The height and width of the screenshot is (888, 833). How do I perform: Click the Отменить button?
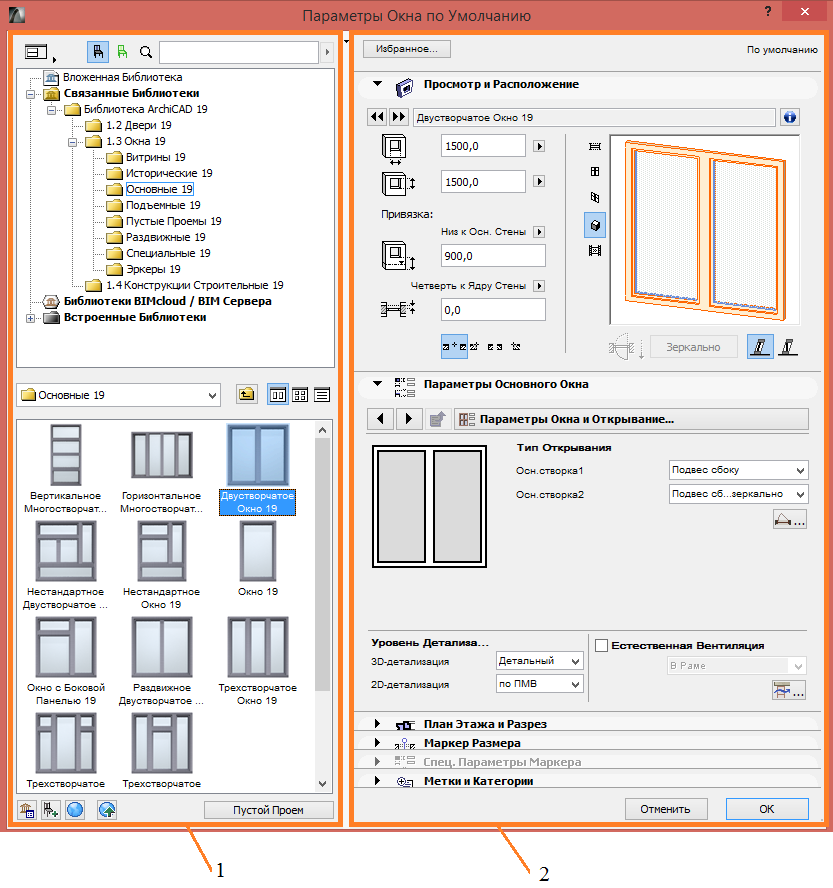666,809
